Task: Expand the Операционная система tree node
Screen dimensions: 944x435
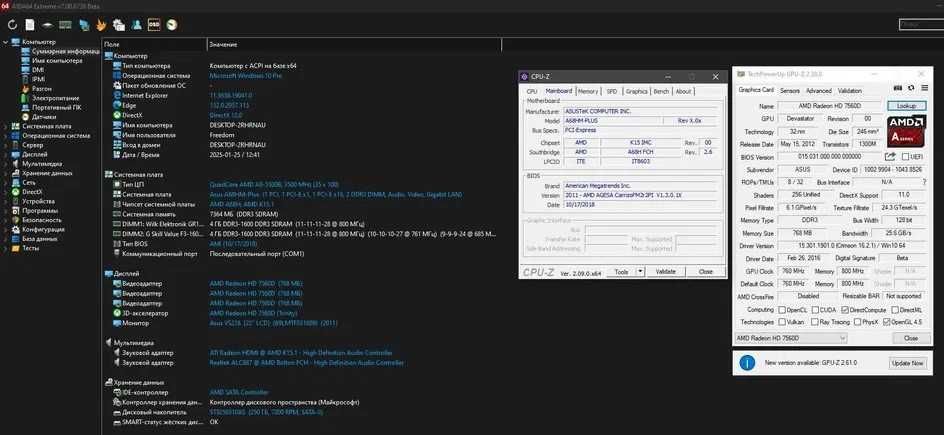Action: [5, 135]
